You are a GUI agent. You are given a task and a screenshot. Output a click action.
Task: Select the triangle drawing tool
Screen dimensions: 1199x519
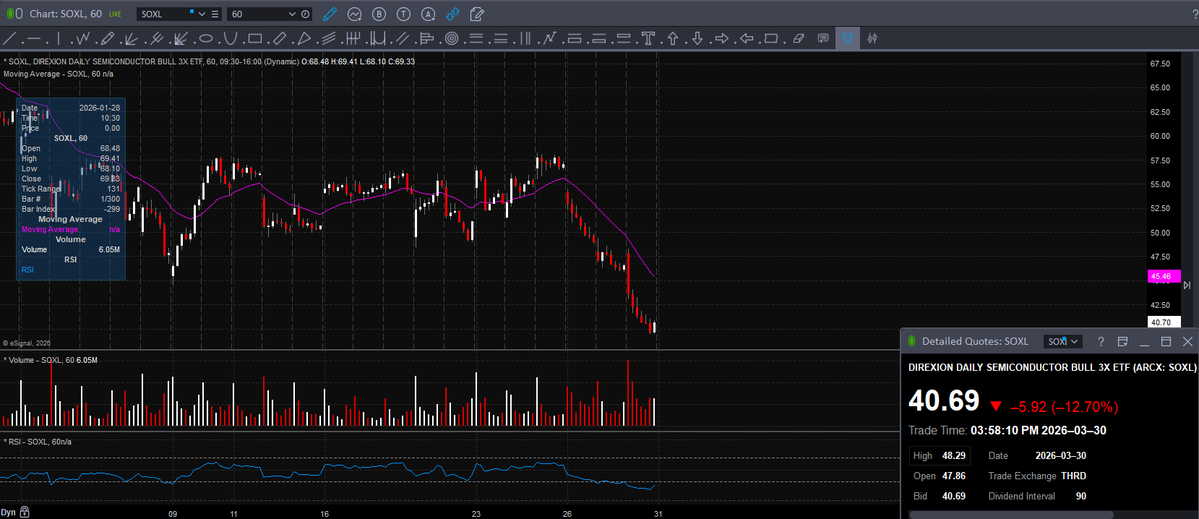[304, 38]
